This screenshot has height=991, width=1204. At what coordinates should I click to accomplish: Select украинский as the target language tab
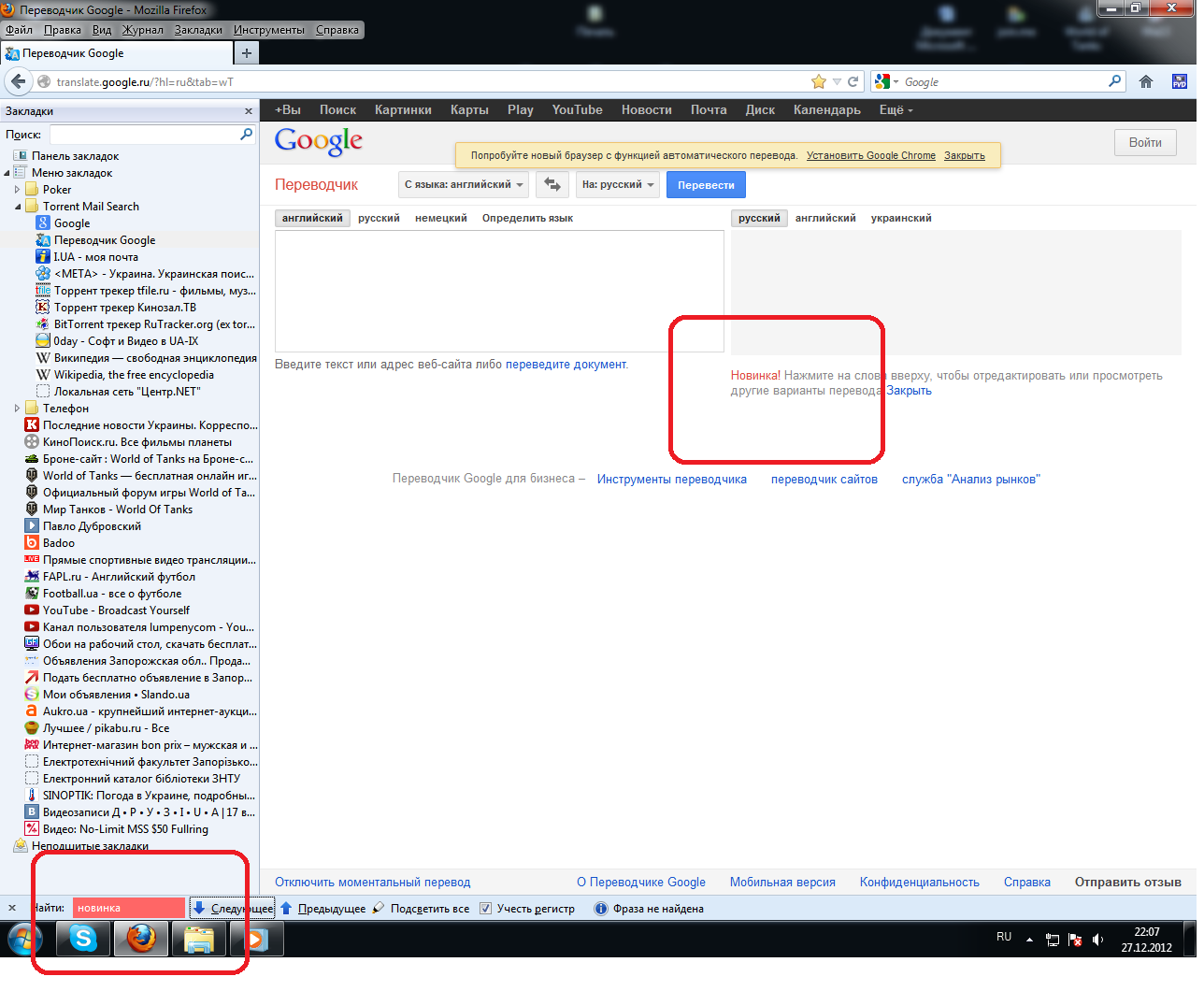pyautogui.click(x=901, y=218)
